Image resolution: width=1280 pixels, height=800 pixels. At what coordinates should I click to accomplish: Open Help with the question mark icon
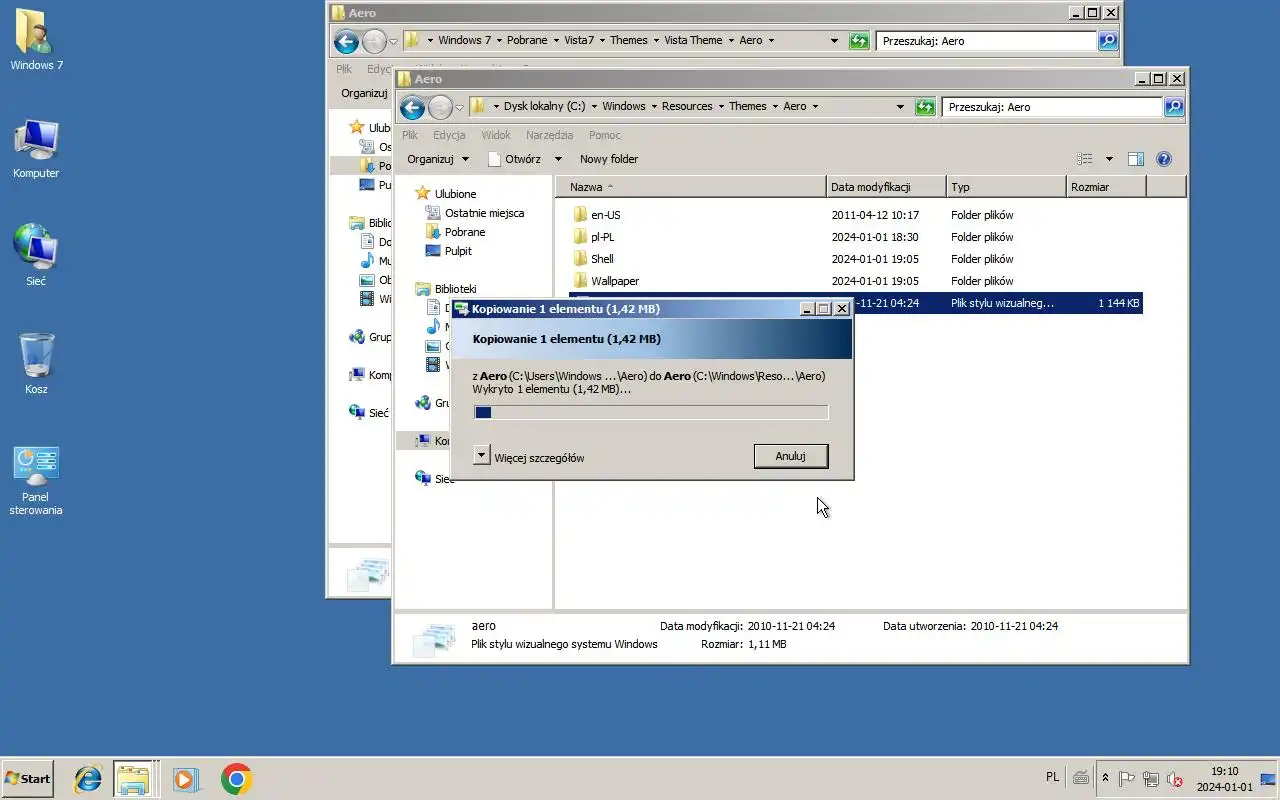point(1163,159)
